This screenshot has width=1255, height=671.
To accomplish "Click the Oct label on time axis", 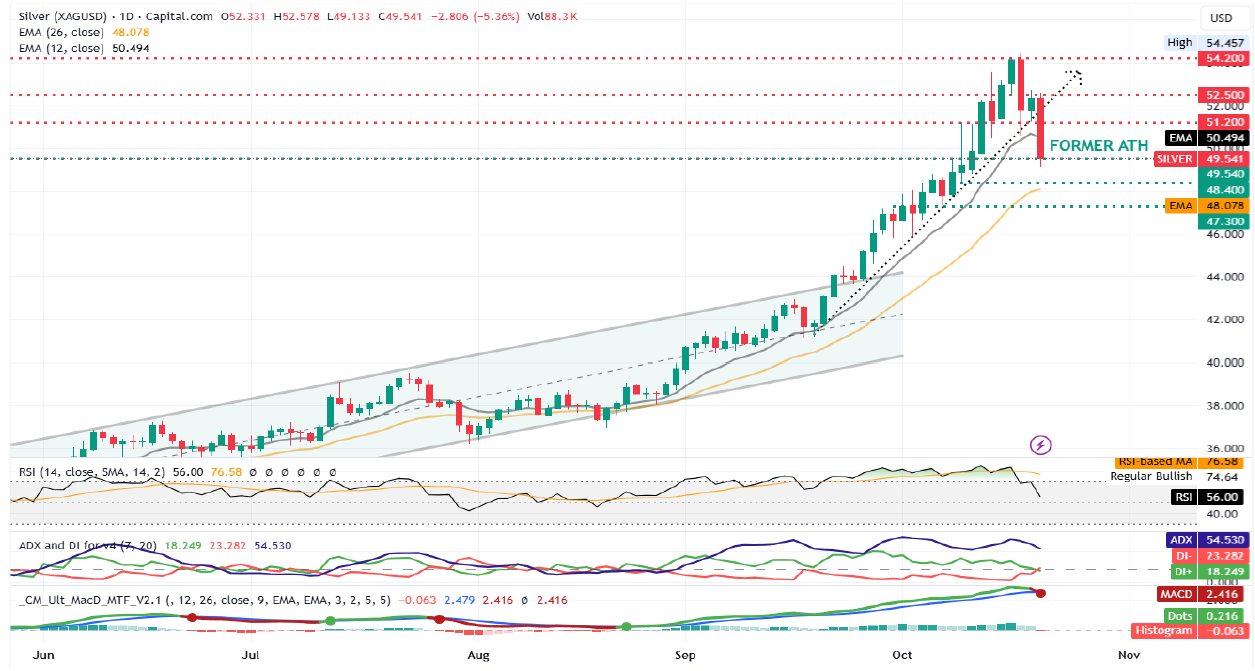I will tap(903, 655).
